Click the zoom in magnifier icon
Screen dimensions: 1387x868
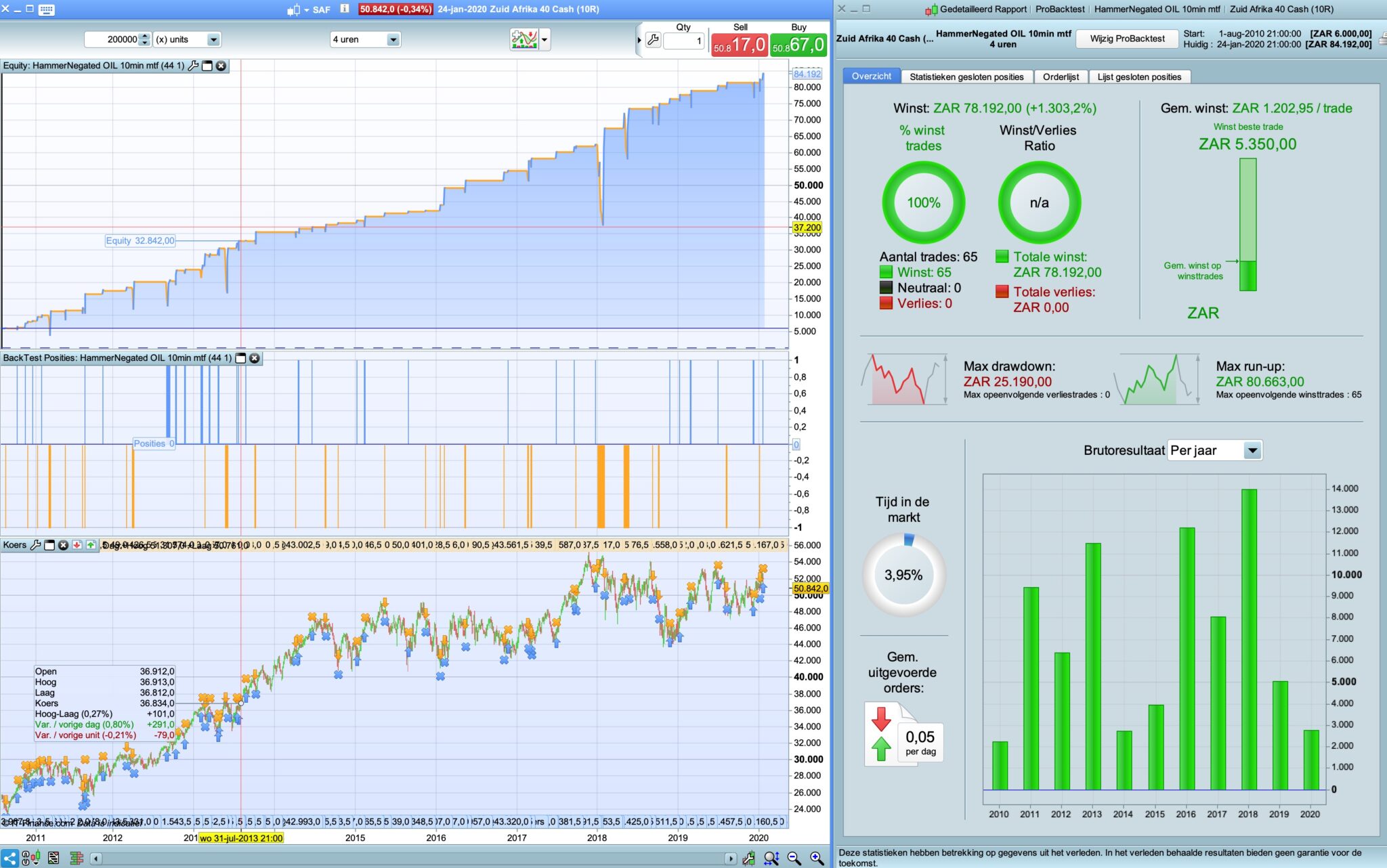(817, 859)
